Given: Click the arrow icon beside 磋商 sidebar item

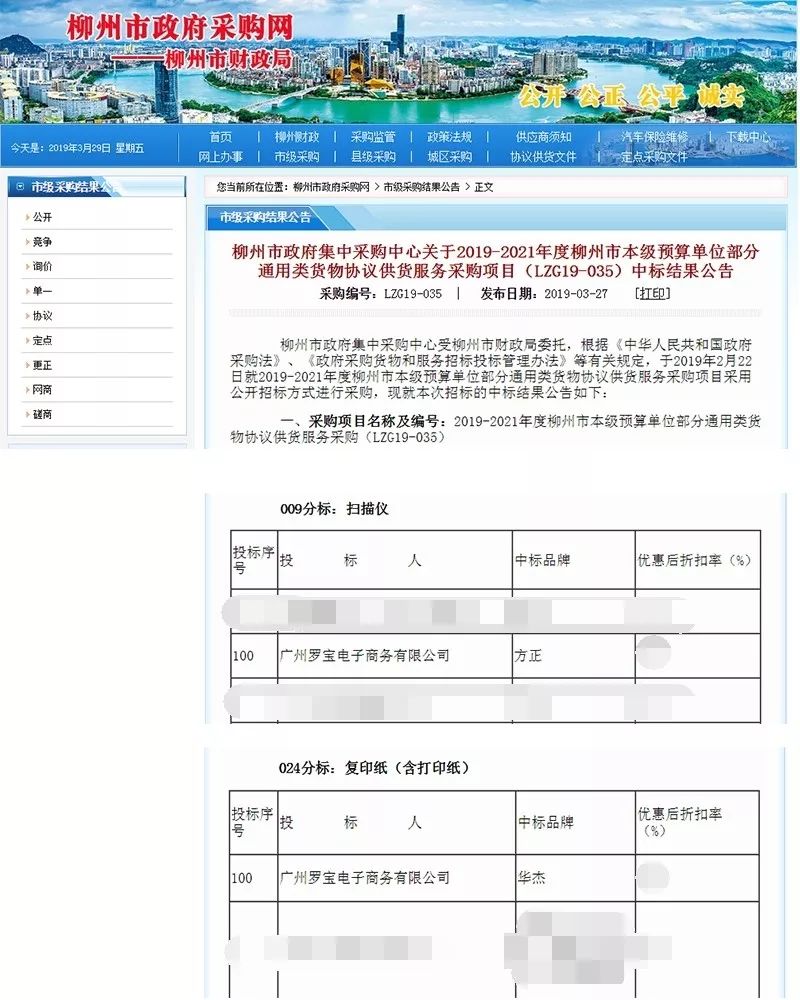Looking at the screenshot, I should [27, 412].
